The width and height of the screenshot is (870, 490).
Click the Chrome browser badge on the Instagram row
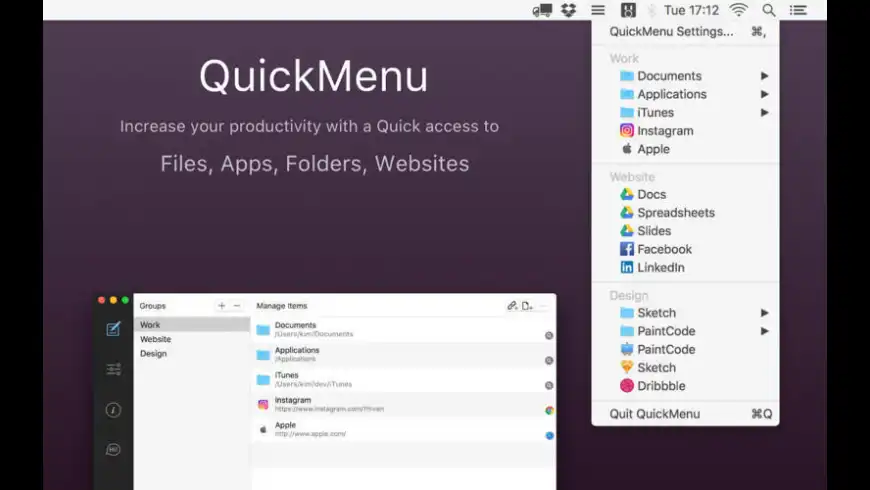(549, 411)
